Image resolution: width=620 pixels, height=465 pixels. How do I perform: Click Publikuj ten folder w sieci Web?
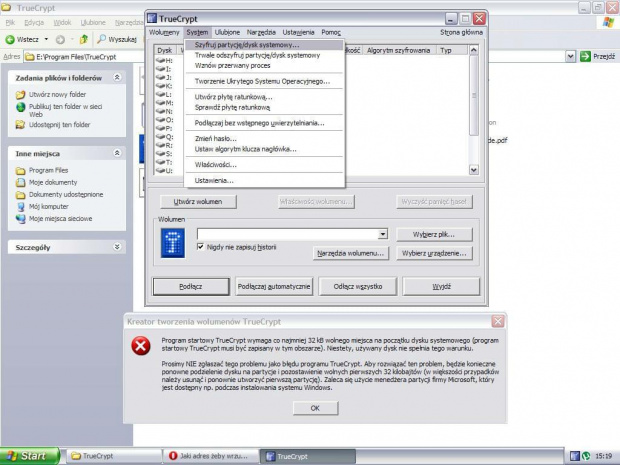coord(66,110)
